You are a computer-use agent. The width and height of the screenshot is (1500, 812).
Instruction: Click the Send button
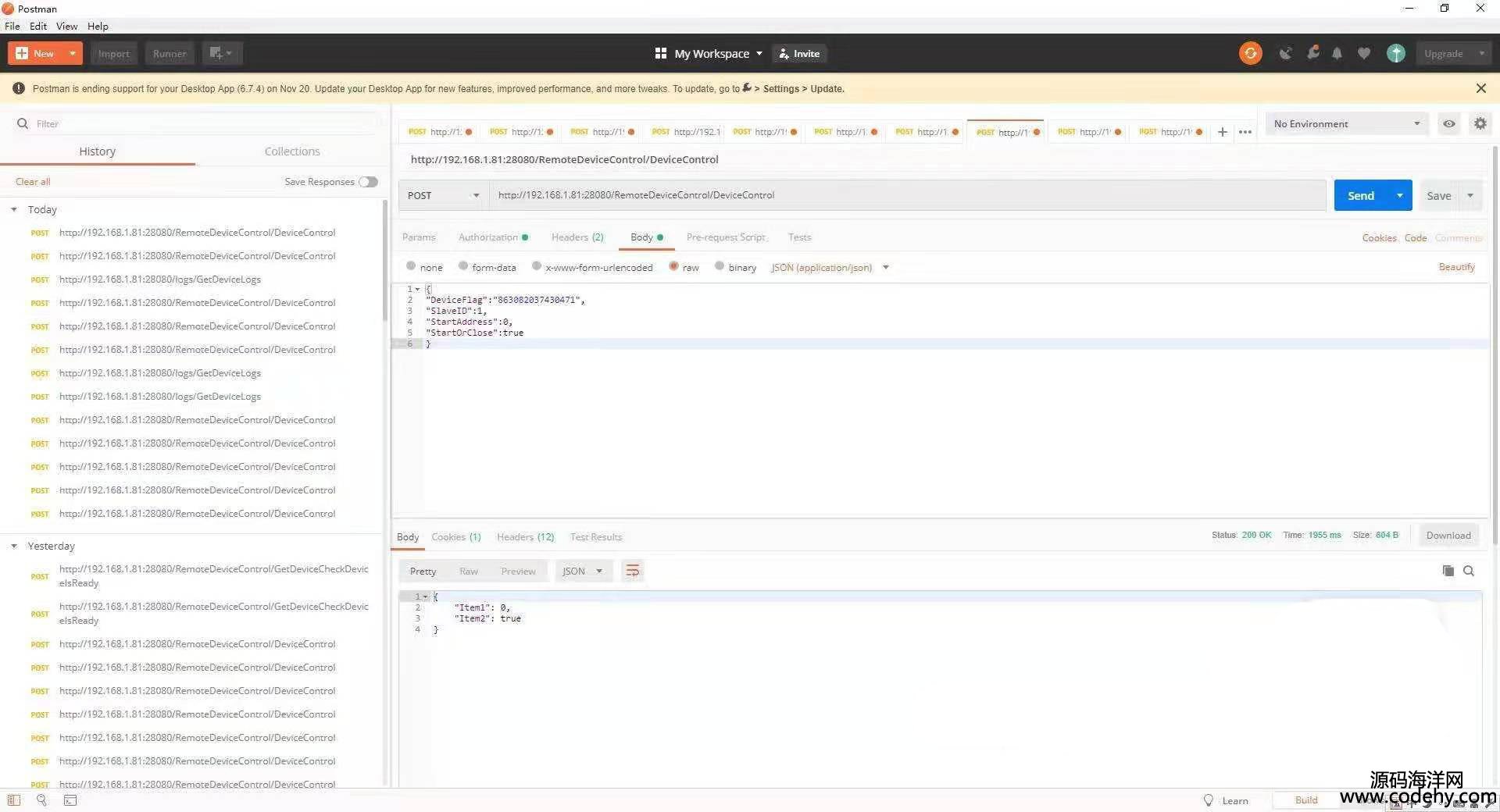(x=1361, y=195)
